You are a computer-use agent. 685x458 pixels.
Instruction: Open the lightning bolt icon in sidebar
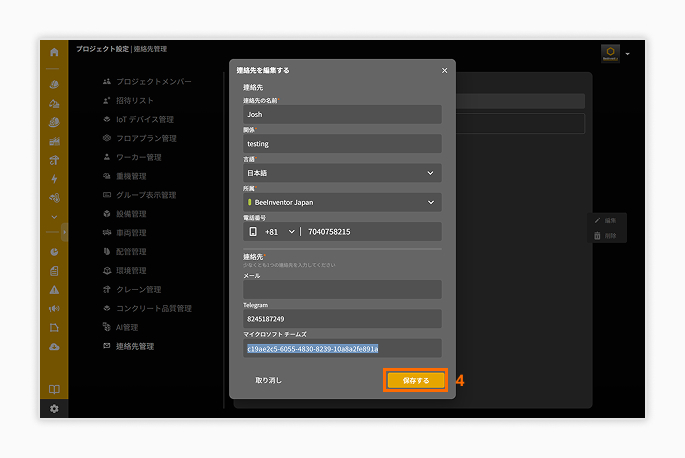[54, 179]
